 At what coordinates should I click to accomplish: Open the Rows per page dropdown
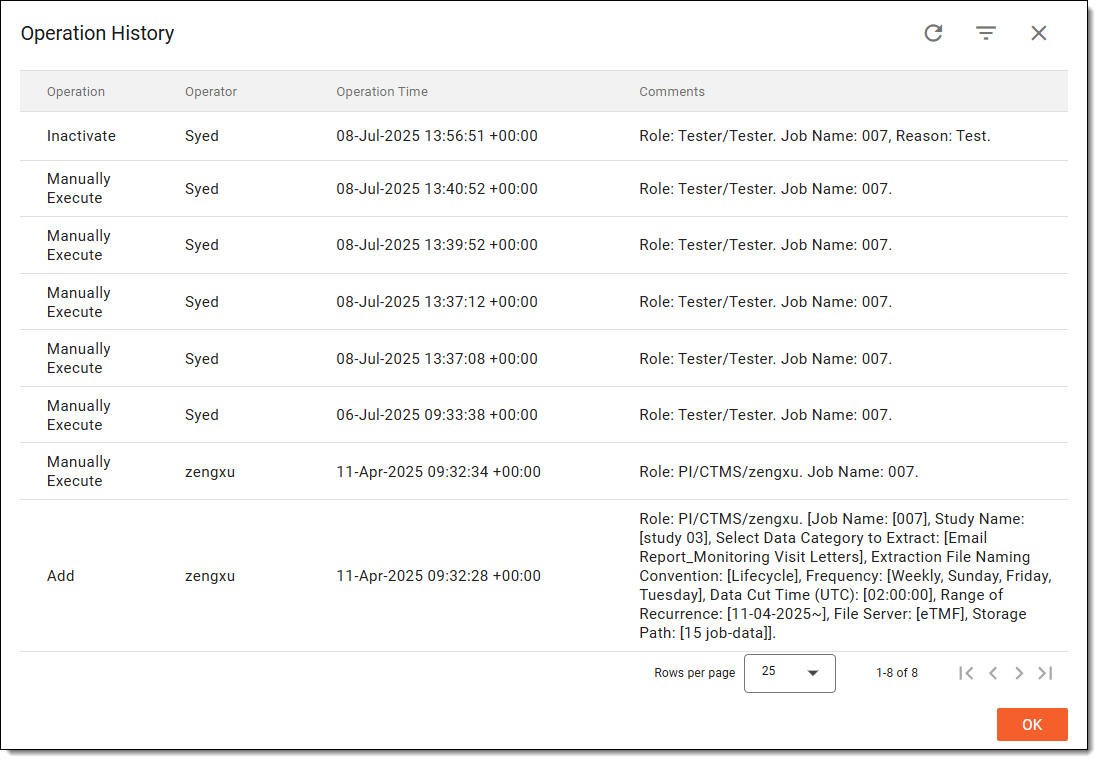coord(789,673)
